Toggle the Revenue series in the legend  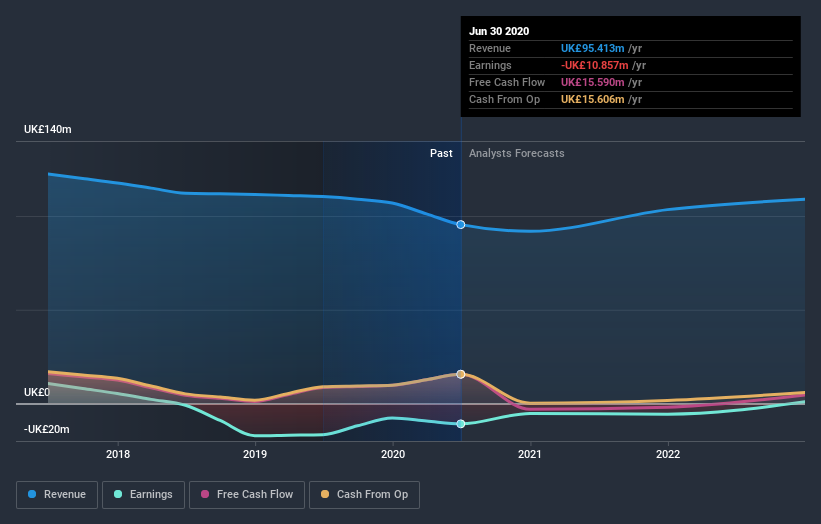point(57,495)
